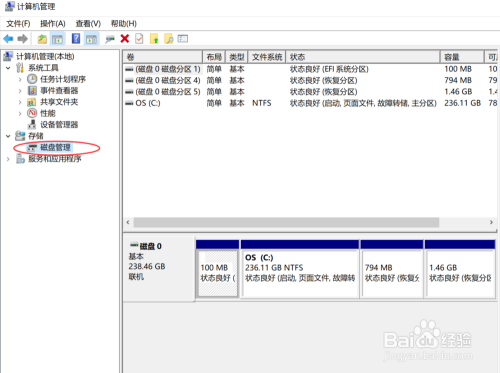Select 事件查看器 in the tree
The height and width of the screenshot is (373, 500).
tap(59, 91)
